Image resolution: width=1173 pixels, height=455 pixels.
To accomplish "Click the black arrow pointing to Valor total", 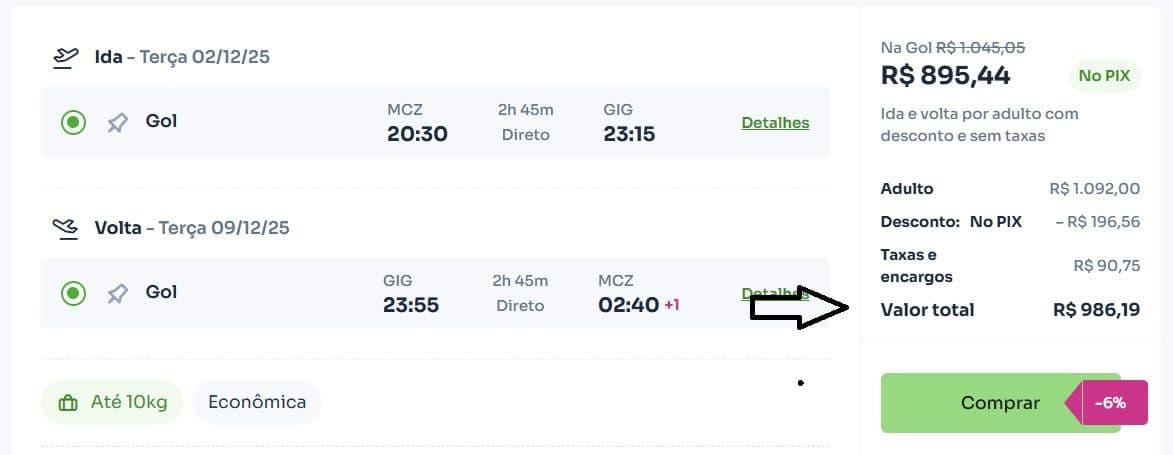I will pyautogui.click(x=798, y=309).
